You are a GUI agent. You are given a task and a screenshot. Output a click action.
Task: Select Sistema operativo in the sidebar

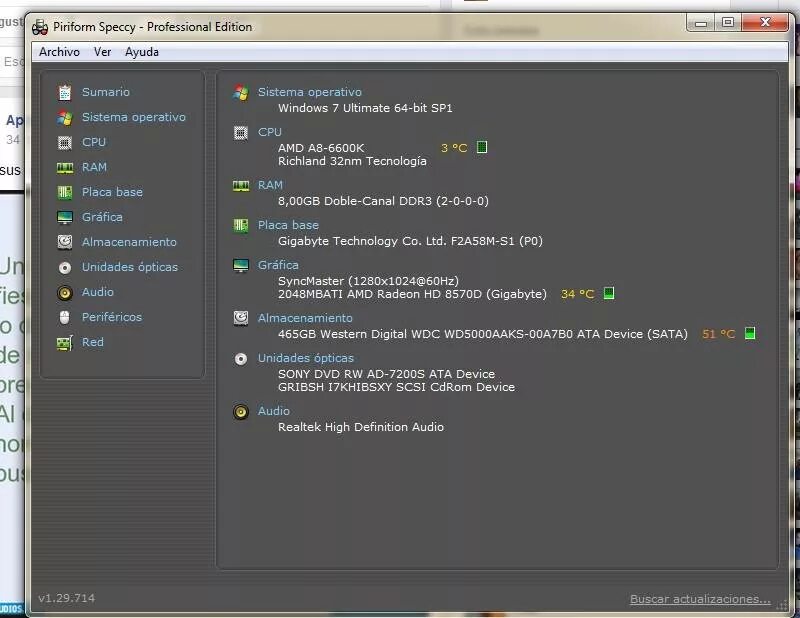coord(134,117)
